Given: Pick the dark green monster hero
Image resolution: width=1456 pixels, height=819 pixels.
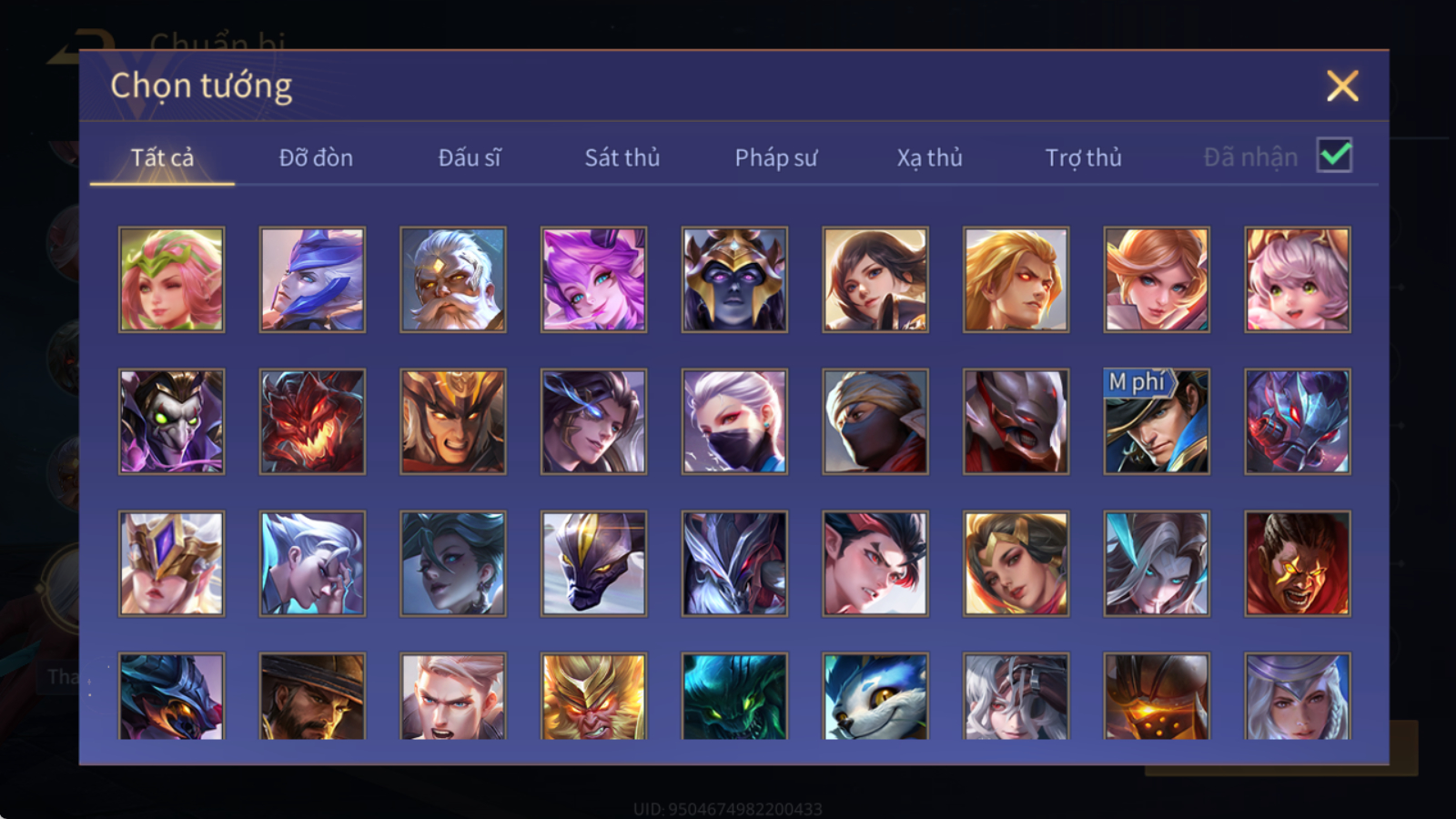Looking at the screenshot, I should point(734,696).
